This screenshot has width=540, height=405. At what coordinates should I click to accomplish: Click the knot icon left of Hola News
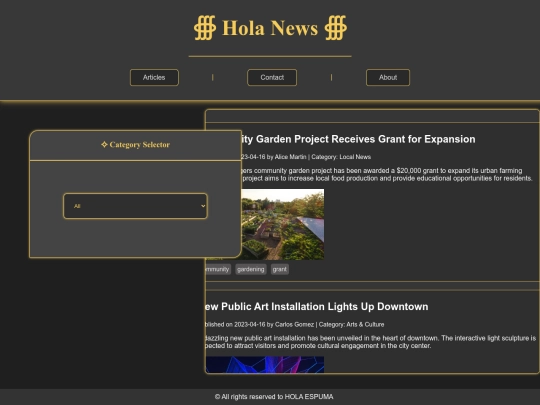coord(205,28)
